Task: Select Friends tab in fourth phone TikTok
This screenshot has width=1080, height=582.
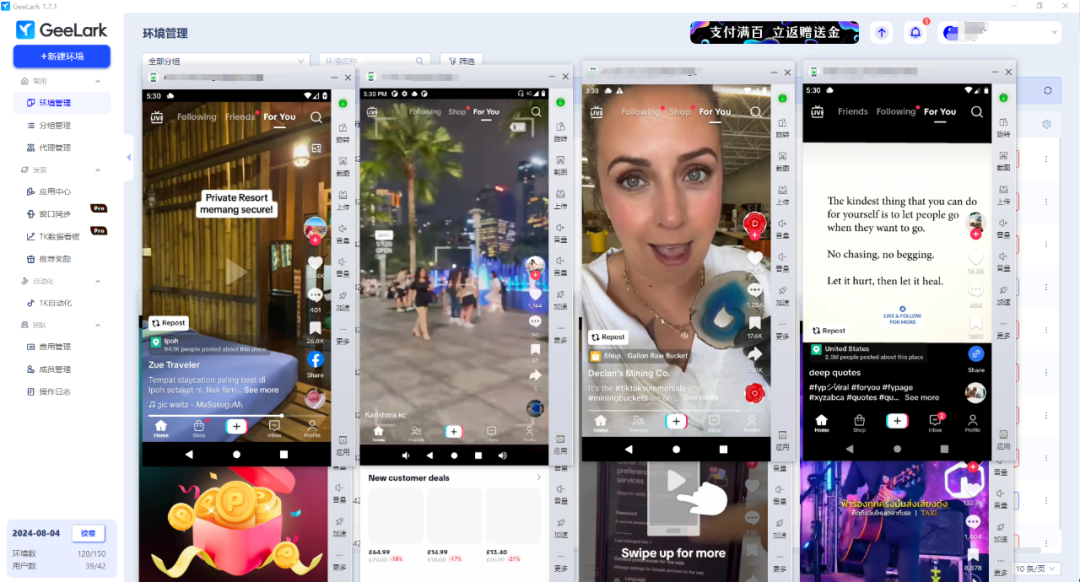Action: [x=853, y=112]
